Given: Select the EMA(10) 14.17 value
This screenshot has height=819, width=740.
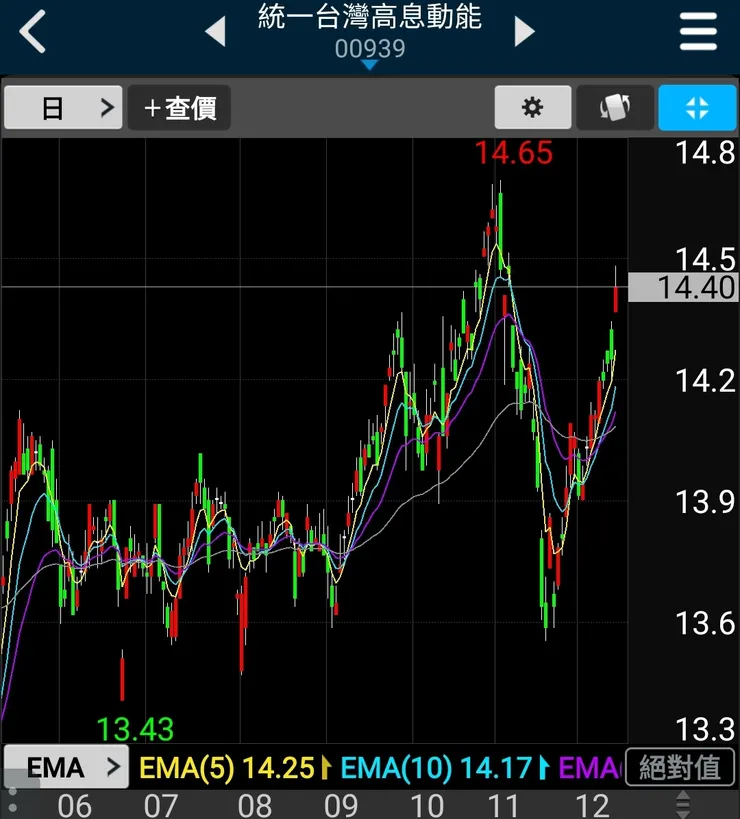Looking at the screenshot, I should [x=437, y=768].
